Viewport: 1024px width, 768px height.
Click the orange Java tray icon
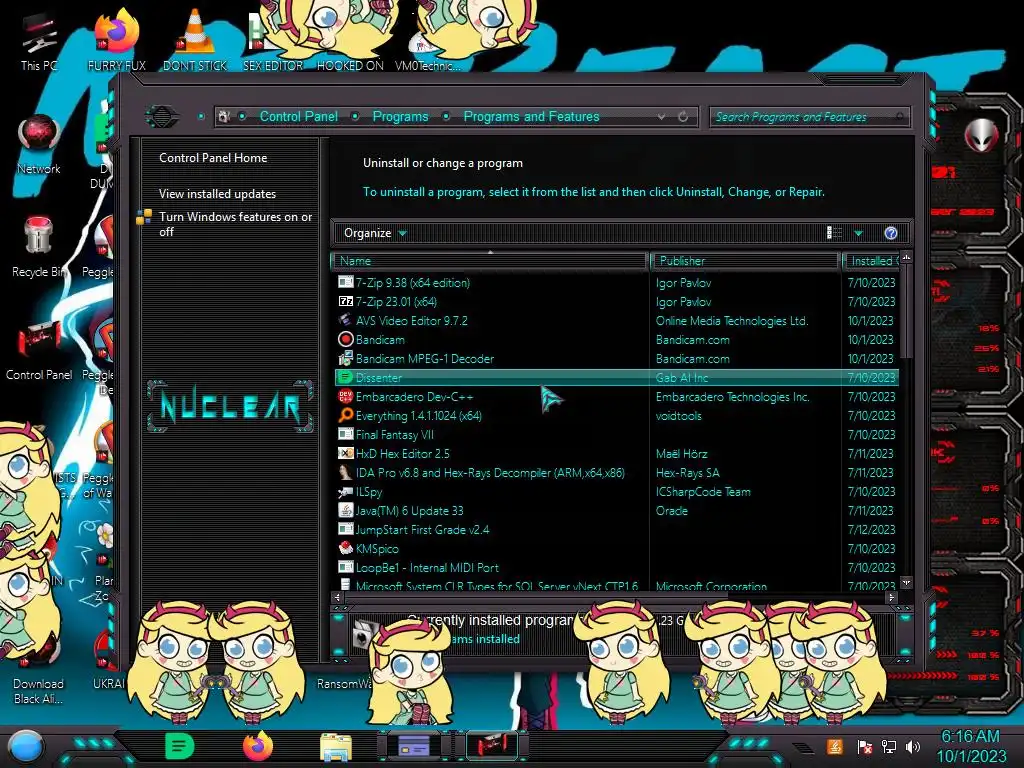(x=835, y=746)
